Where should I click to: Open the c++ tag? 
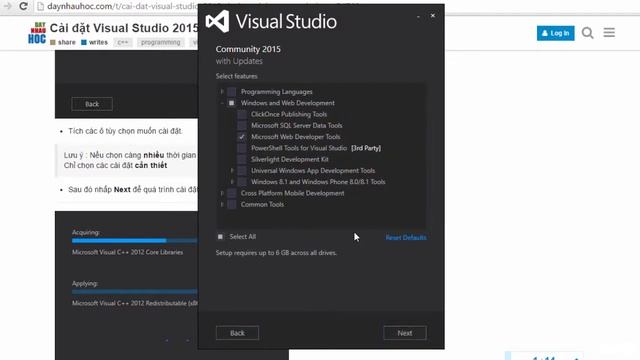coord(123,42)
